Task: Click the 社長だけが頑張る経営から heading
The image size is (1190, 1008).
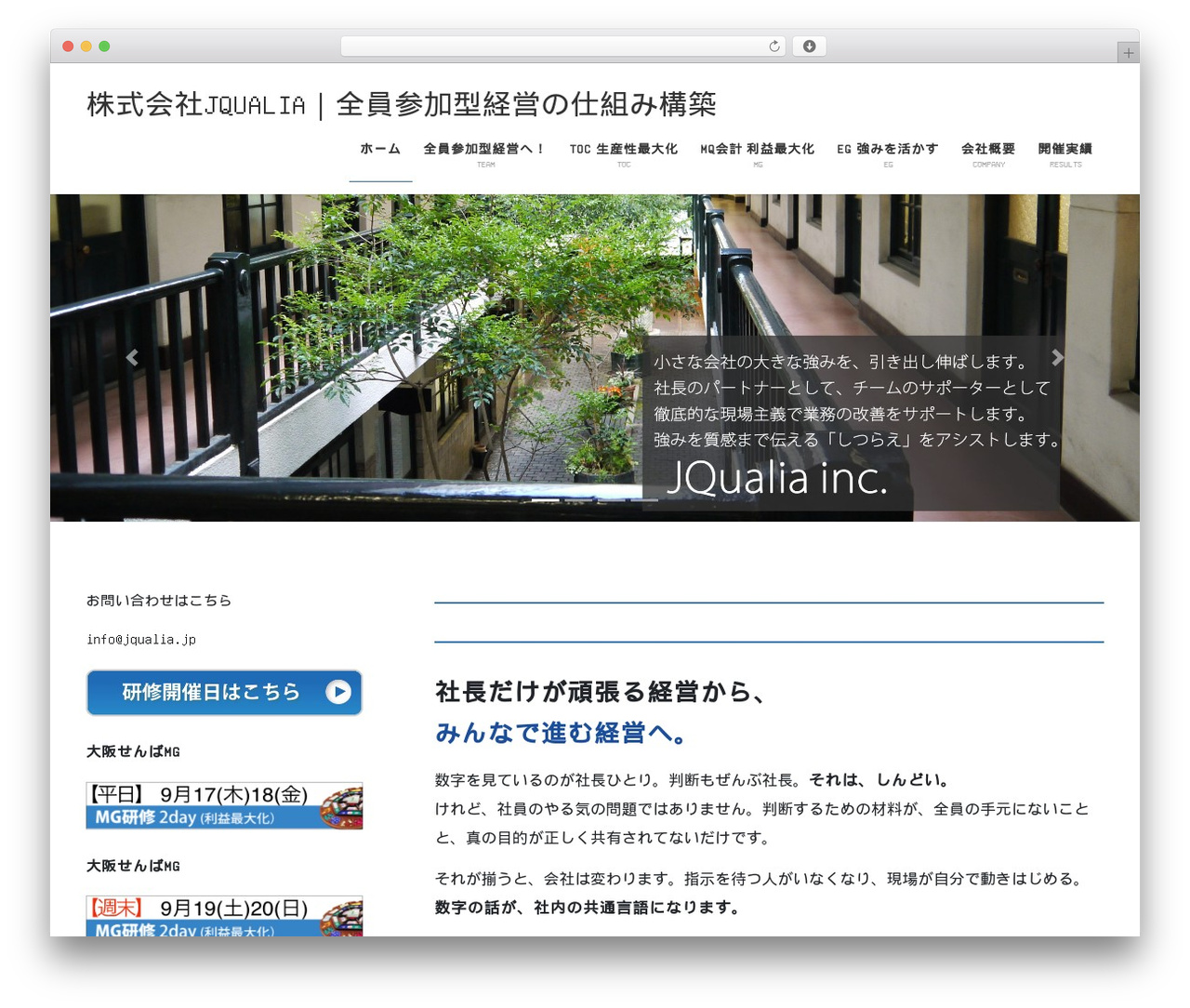Action: 601,692
